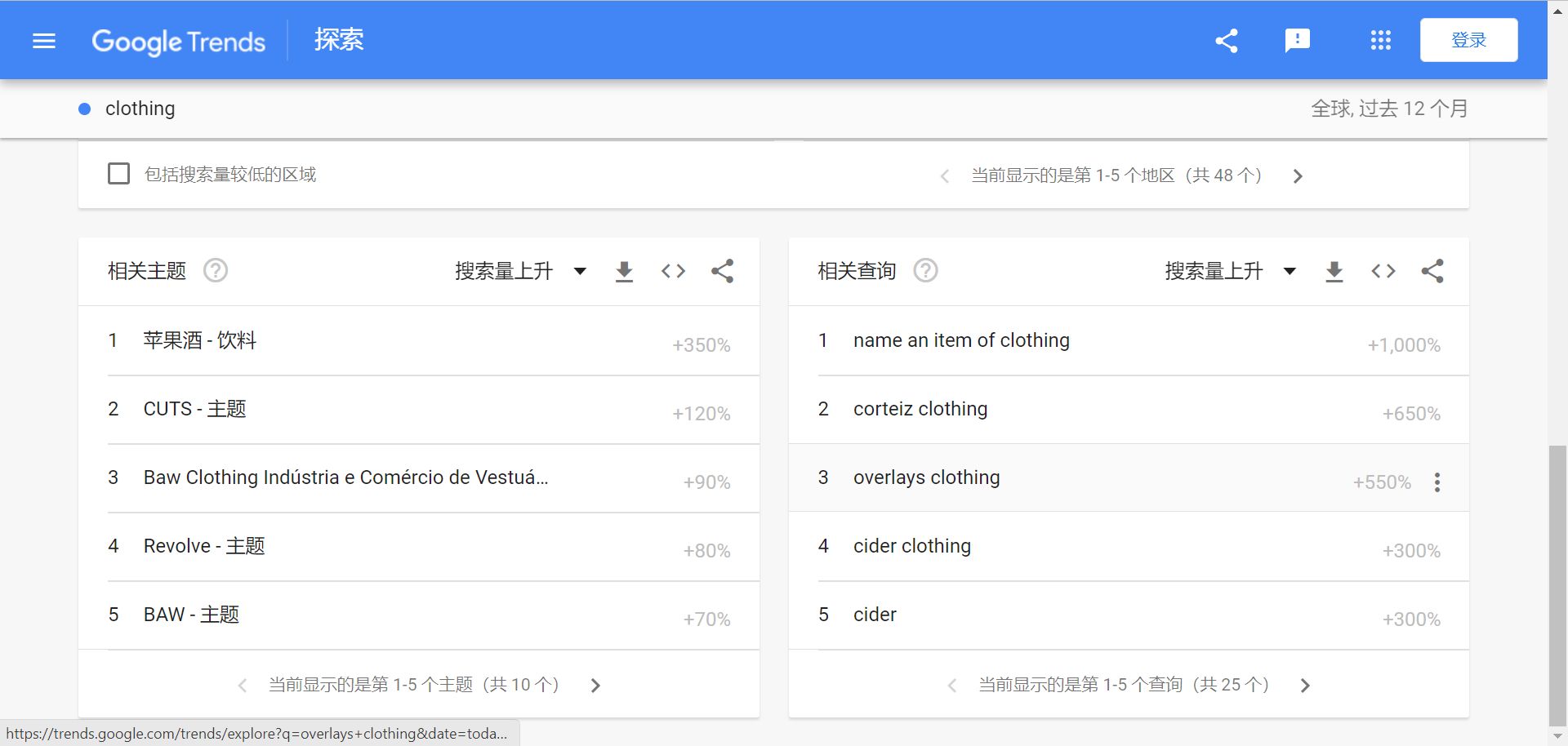This screenshot has width=1568, height=746.
Task: Open embed code for 相关主题 panel
Action: pyautogui.click(x=673, y=271)
